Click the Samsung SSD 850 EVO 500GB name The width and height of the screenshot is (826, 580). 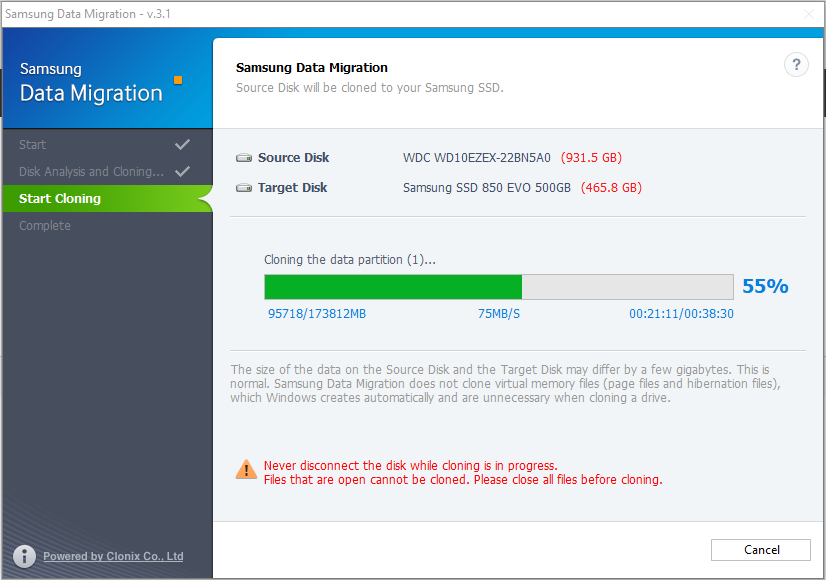487,188
